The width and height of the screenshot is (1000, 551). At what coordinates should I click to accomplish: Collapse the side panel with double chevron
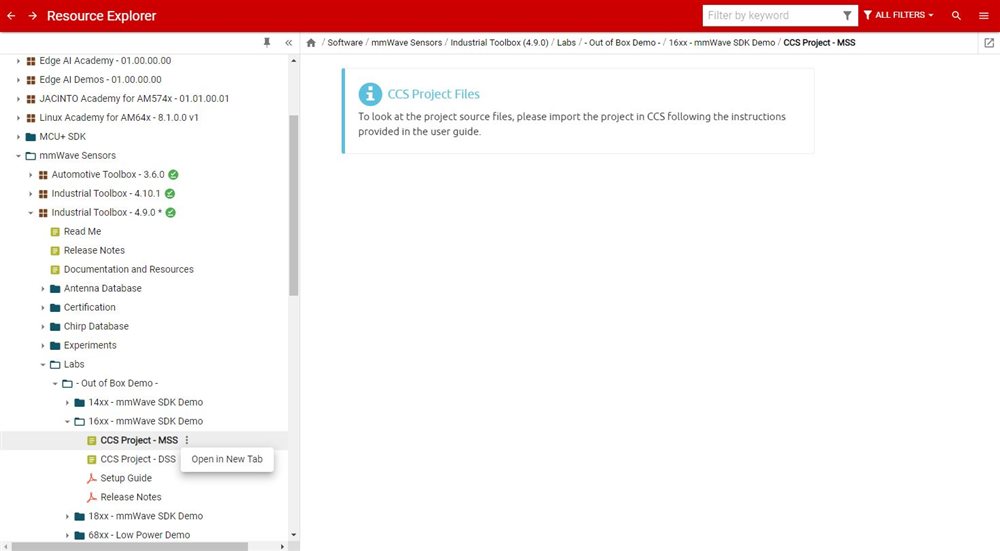tap(288, 43)
